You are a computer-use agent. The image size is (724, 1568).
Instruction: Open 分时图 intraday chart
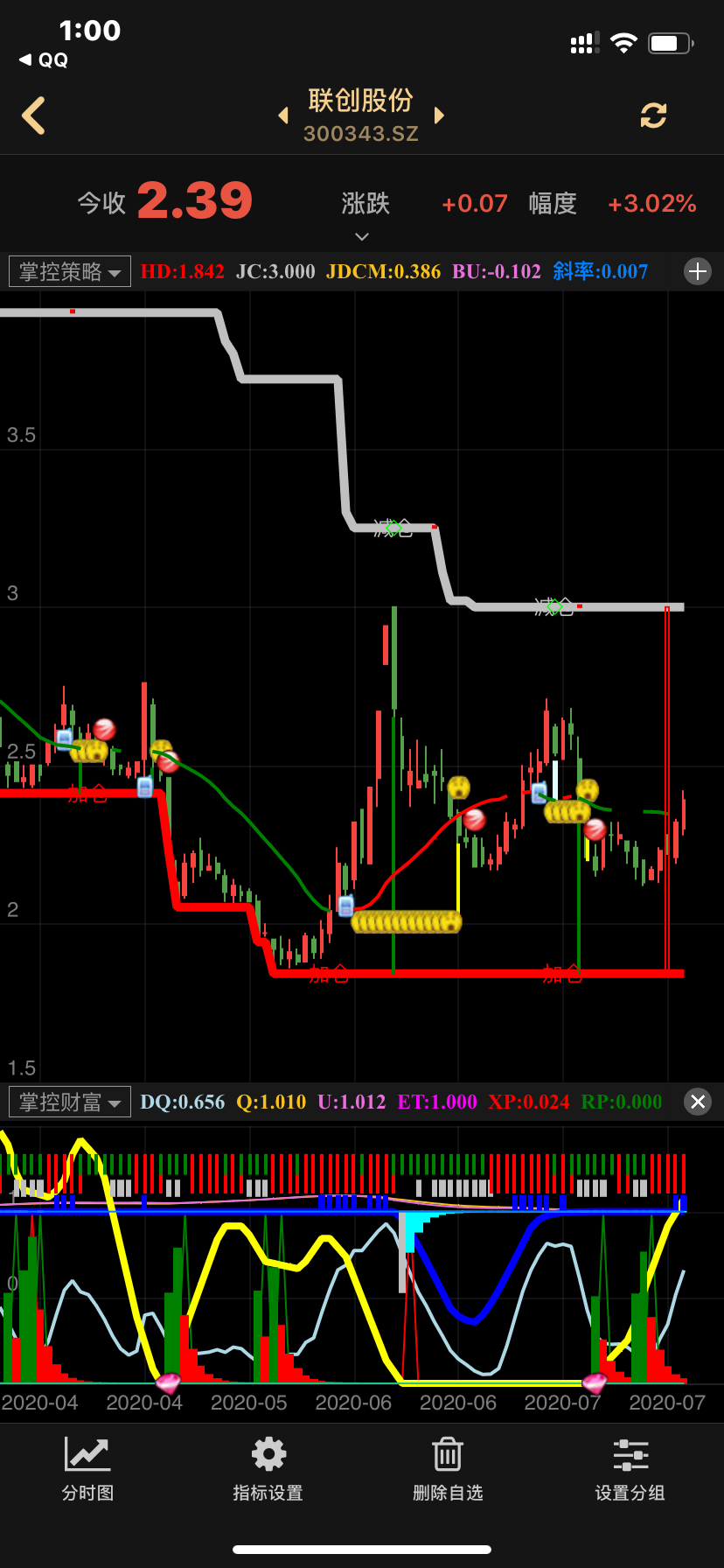87,1470
